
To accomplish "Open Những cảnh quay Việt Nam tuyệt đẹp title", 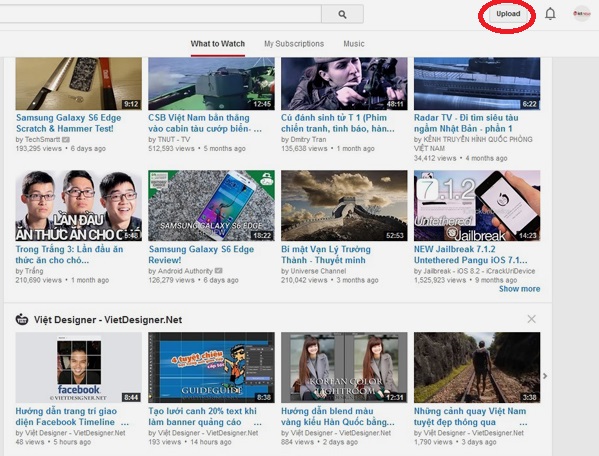I will [x=470, y=417].
